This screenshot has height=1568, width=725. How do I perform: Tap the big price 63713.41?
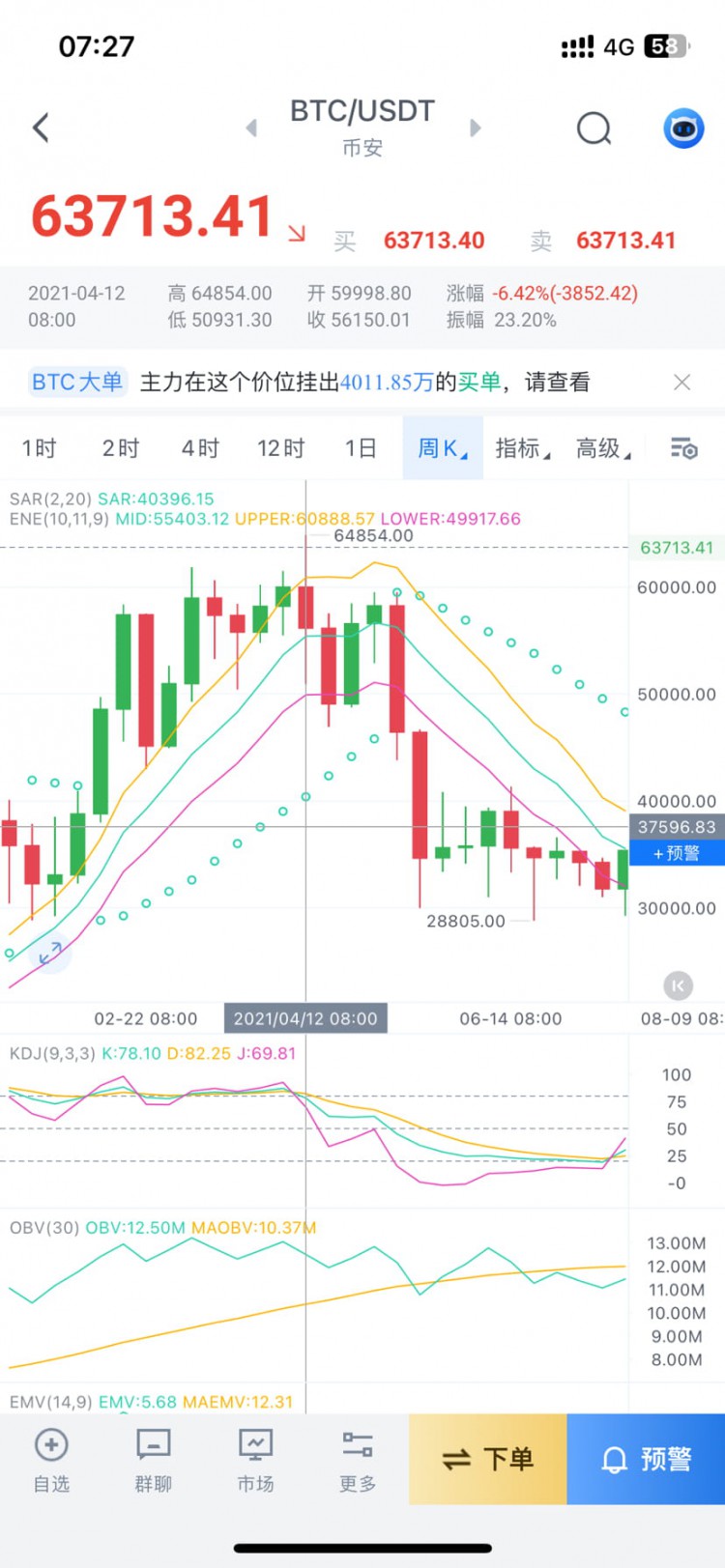point(153,216)
